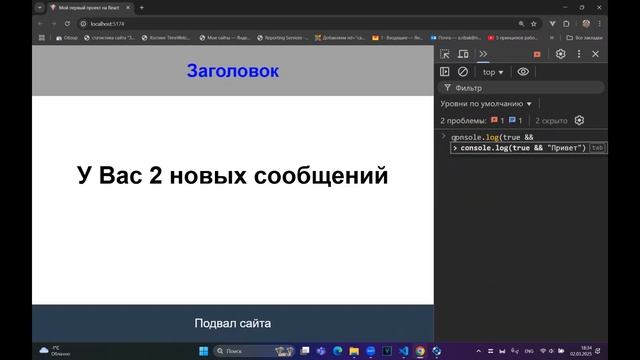Open the Chrome tab search dropdown
Screen dimensions: 640x360
[x=40, y=7]
